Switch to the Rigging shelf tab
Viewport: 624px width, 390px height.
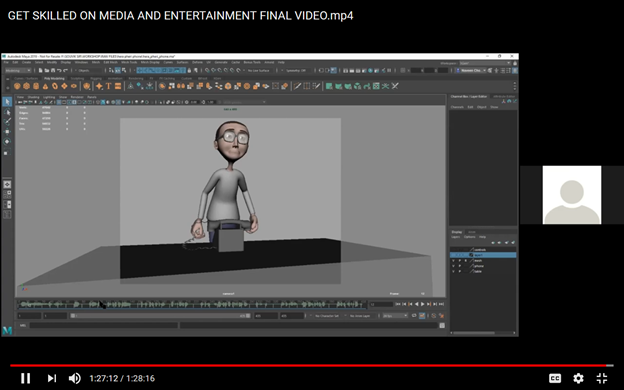coord(96,78)
